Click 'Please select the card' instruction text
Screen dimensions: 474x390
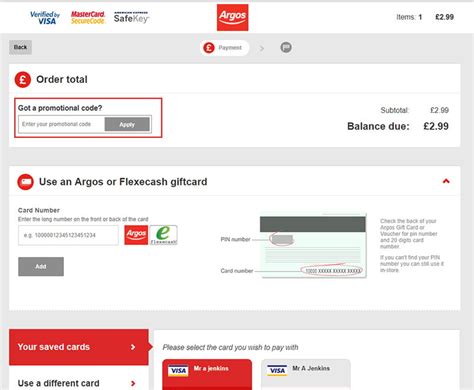(230, 347)
